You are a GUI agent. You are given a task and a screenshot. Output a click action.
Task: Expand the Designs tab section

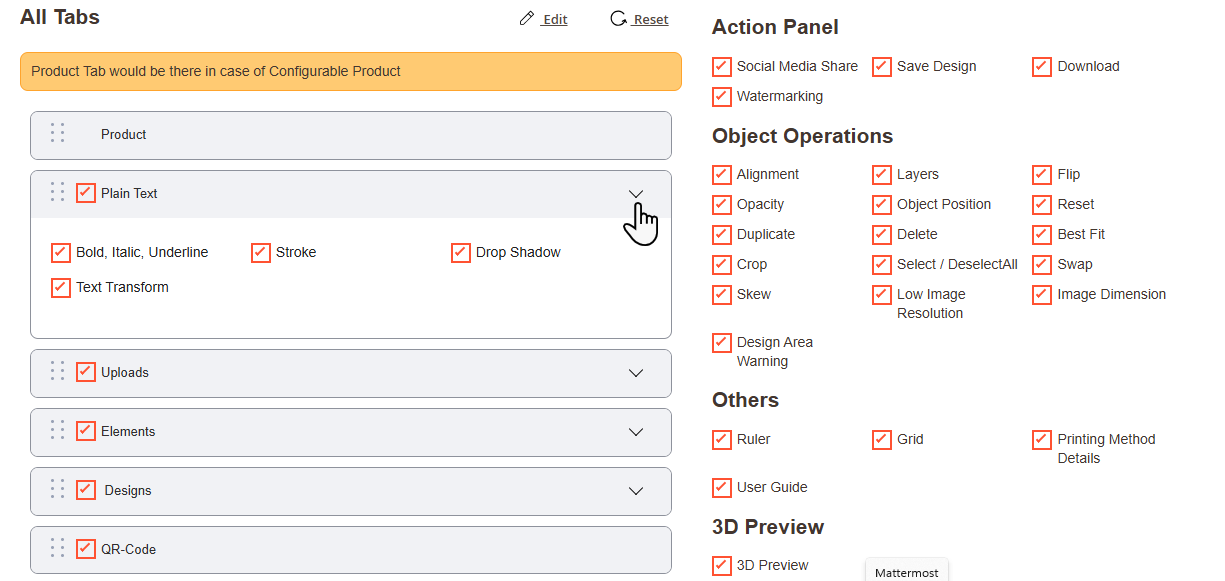636,491
